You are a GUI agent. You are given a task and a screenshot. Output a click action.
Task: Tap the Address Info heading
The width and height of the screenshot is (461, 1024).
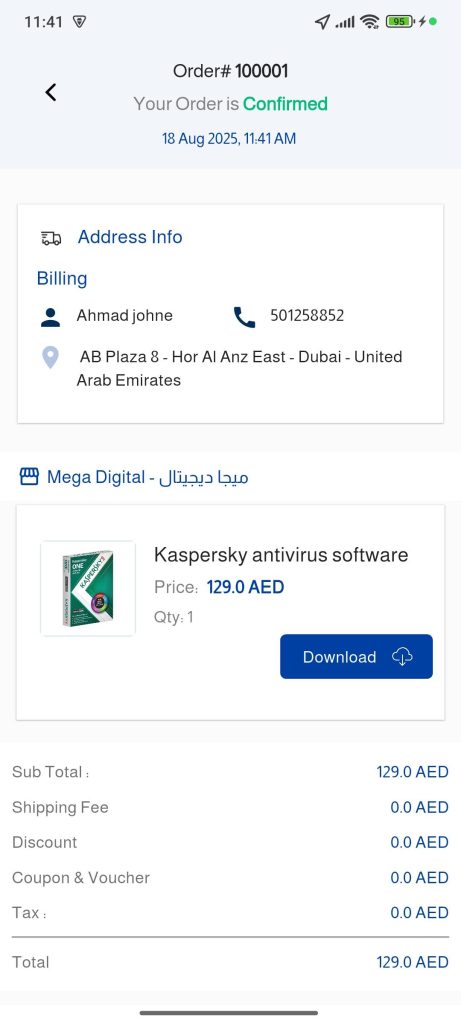pyautogui.click(x=130, y=237)
